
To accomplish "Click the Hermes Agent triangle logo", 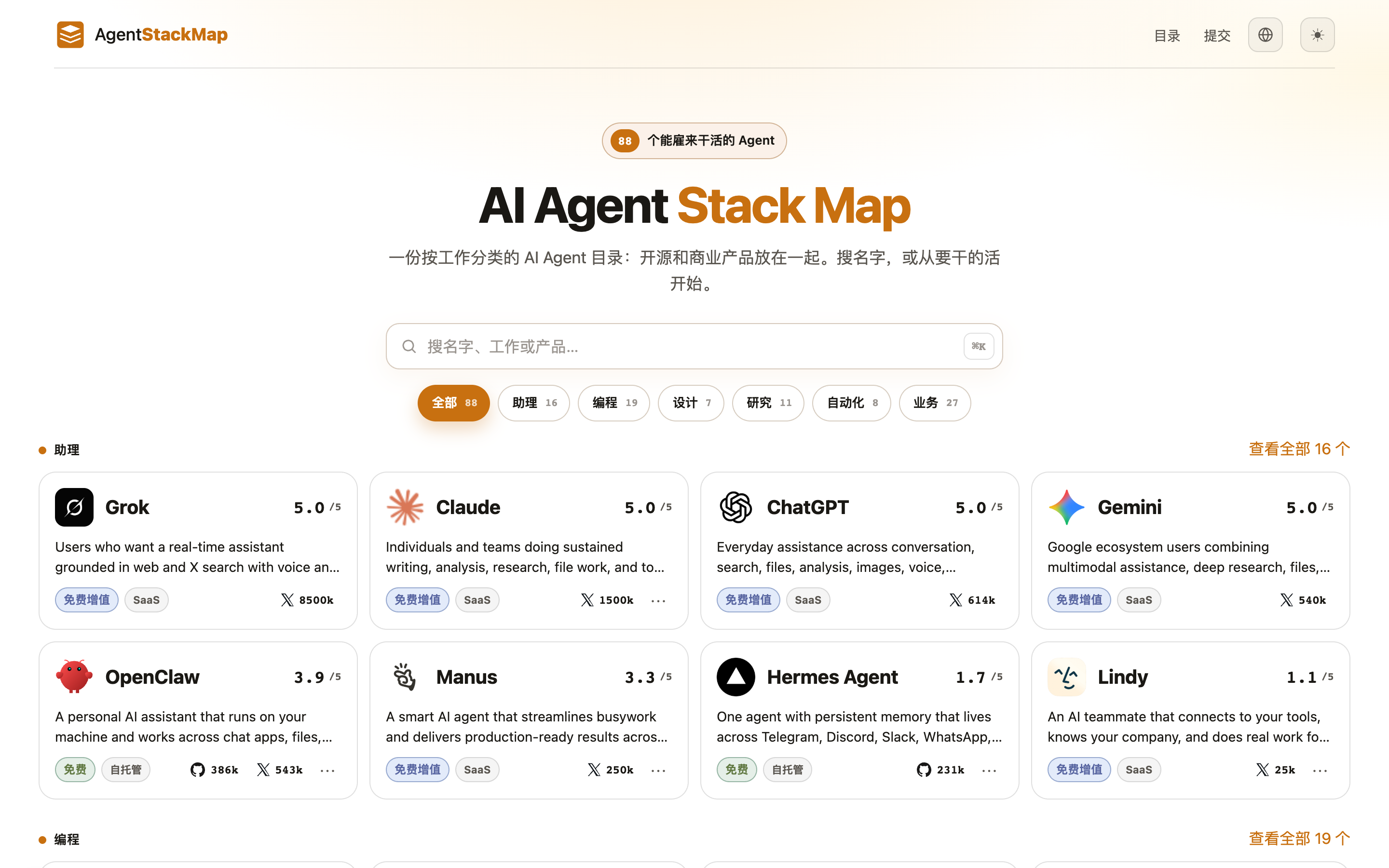I will pyautogui.click(x=736, y=677).
